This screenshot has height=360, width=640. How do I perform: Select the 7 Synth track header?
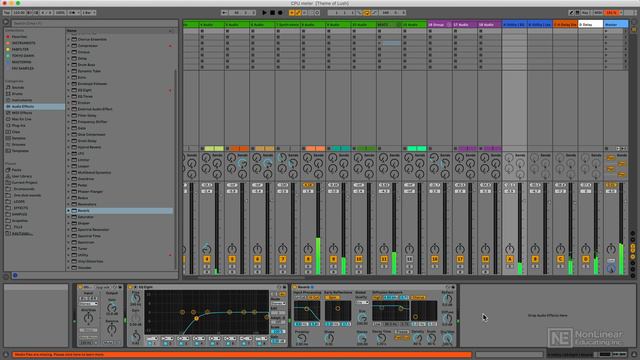click(288, 24)
